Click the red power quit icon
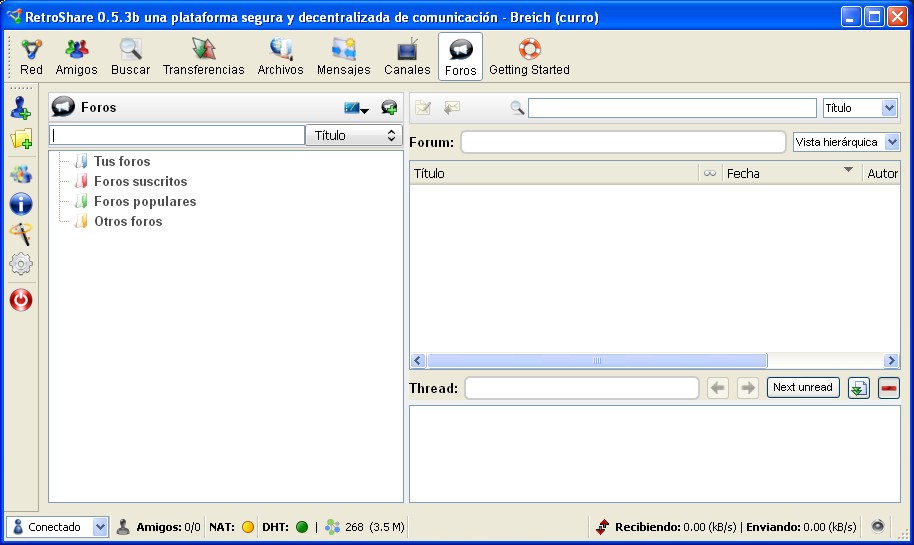914x545 pixels. (21, 300)
